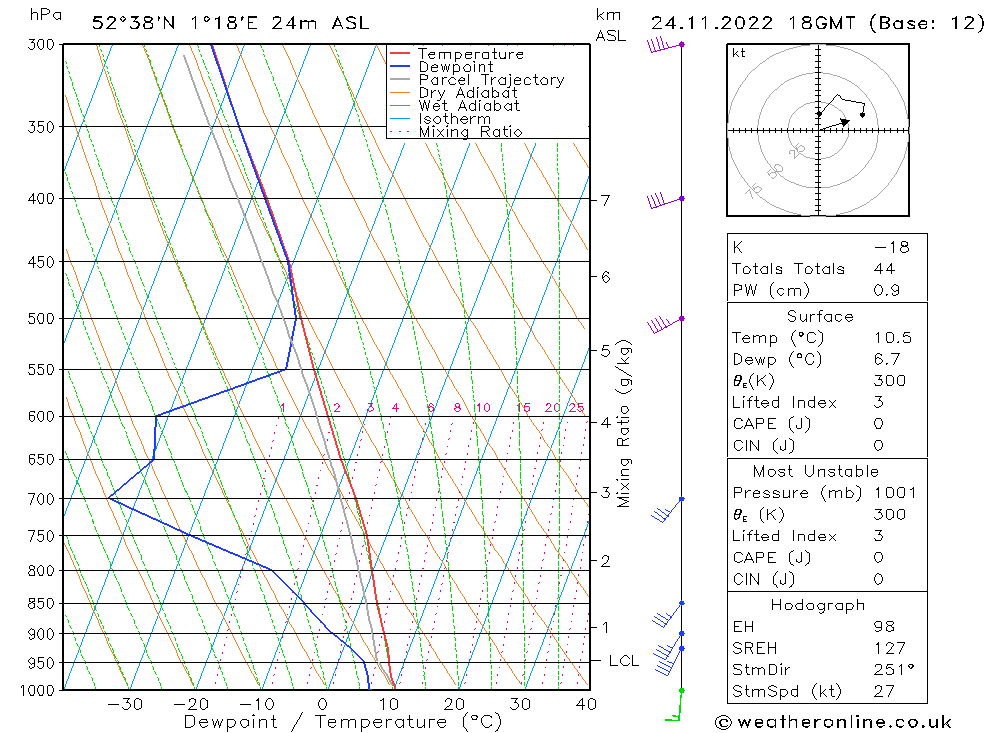Select the red Temperature line sample in legend
1000x733 pixels.
pos(400,54)
